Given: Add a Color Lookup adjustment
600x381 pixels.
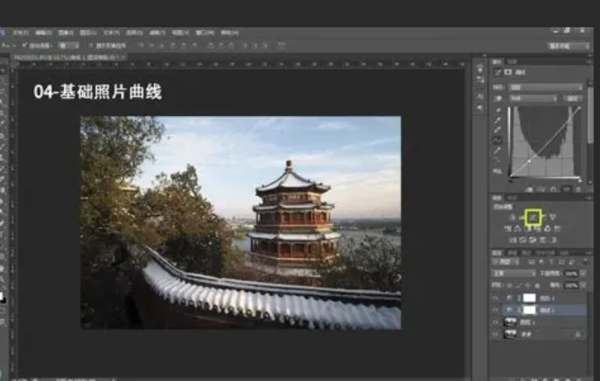Looking at the screenshot, I should 558,229.
